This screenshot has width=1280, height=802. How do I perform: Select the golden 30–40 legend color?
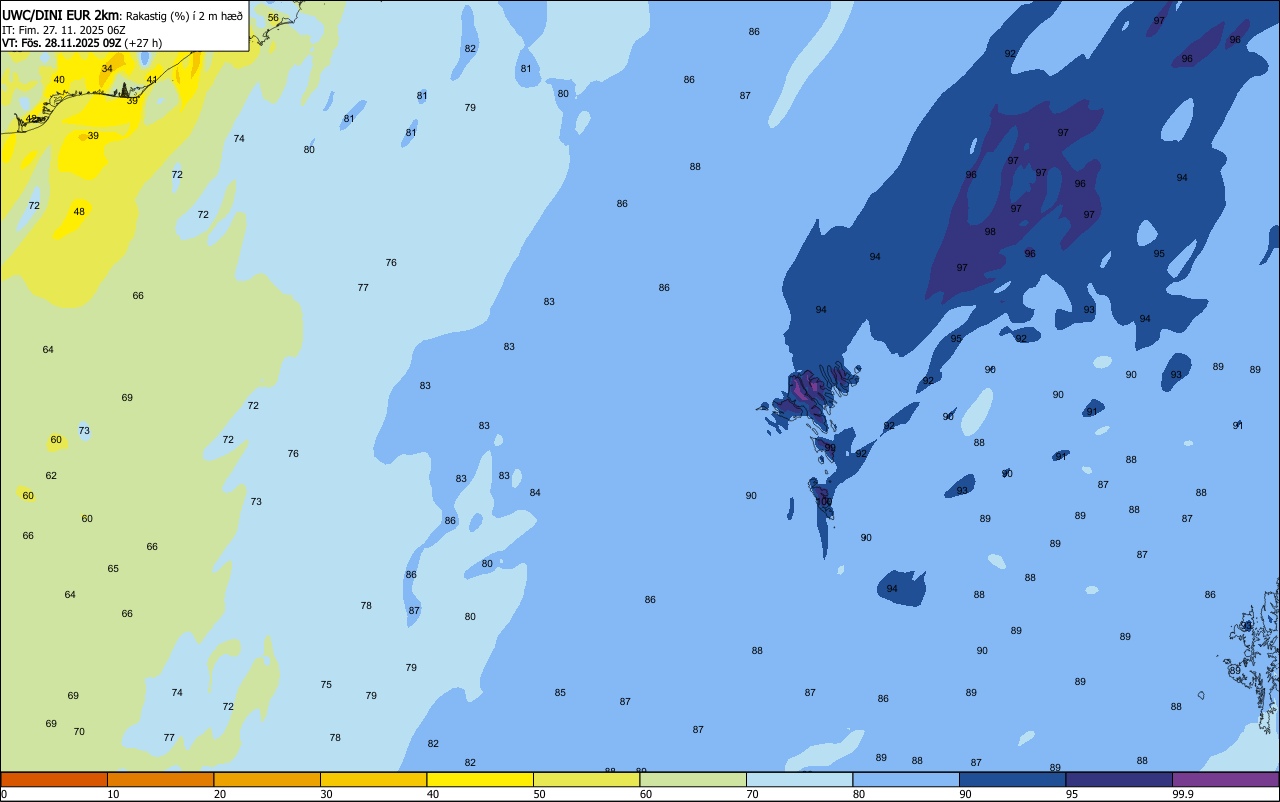[x=373, y=779]
